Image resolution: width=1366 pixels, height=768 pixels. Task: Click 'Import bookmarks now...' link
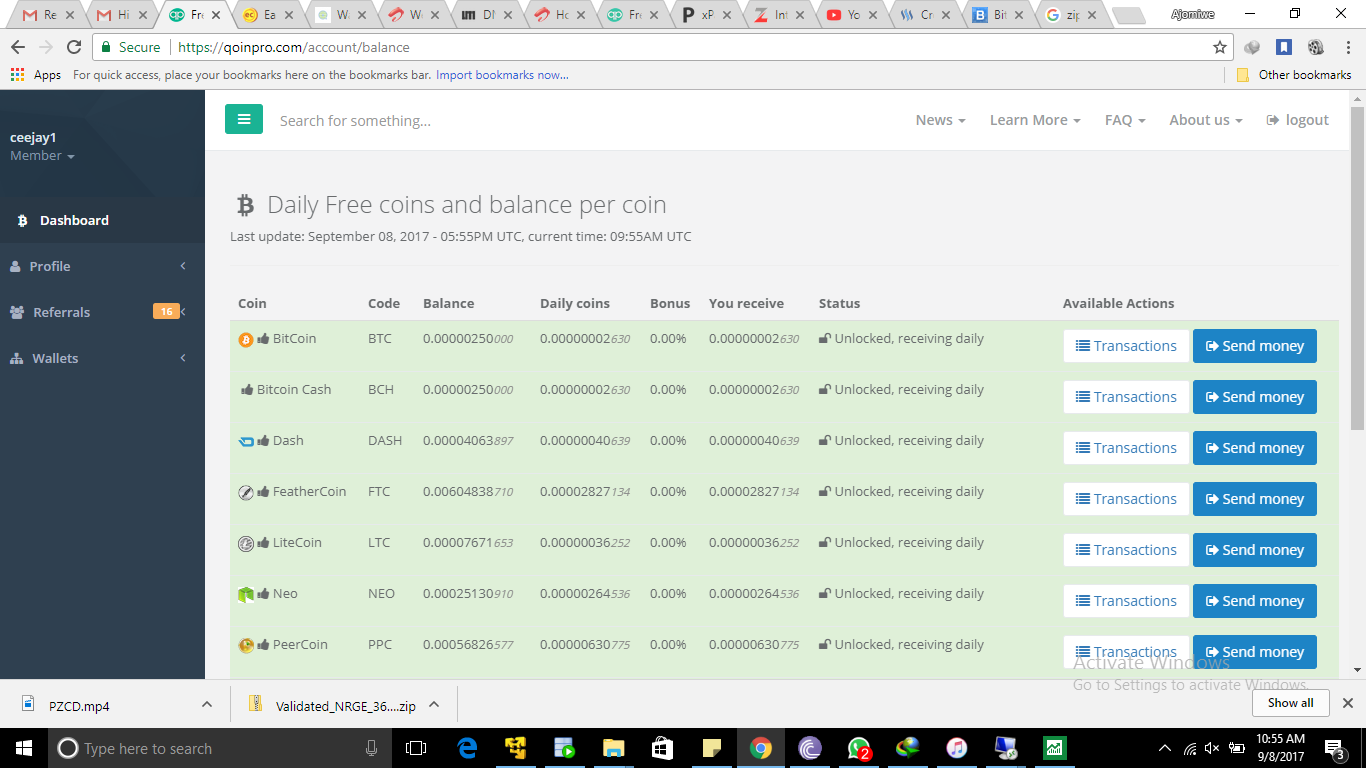coord(502,75)
